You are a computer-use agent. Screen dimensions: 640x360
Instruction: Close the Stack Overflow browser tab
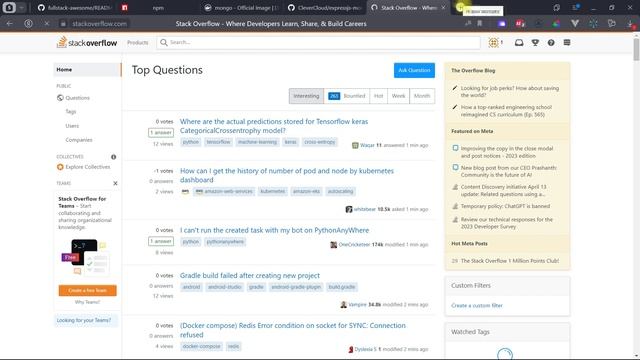443,8
